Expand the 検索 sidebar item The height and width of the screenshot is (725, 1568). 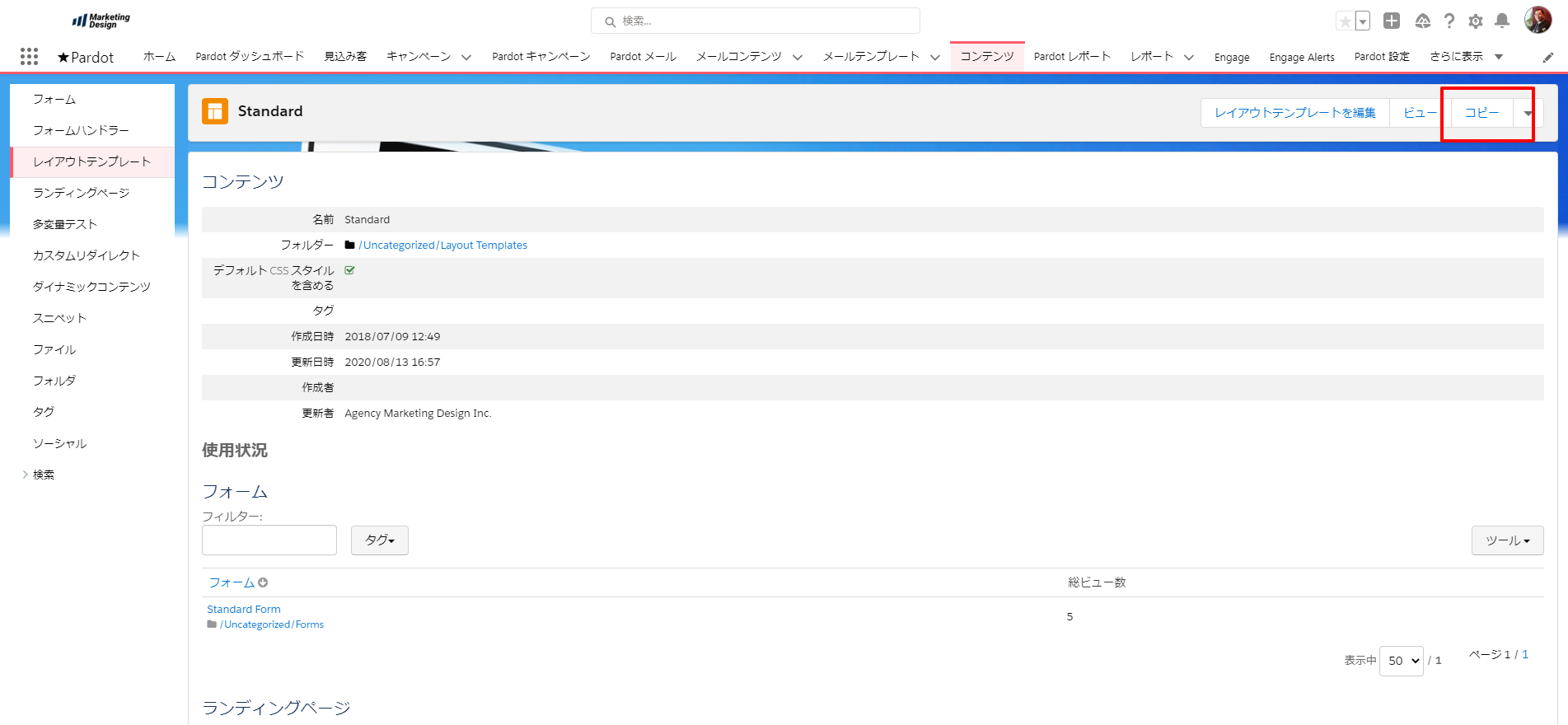[26, 475]
